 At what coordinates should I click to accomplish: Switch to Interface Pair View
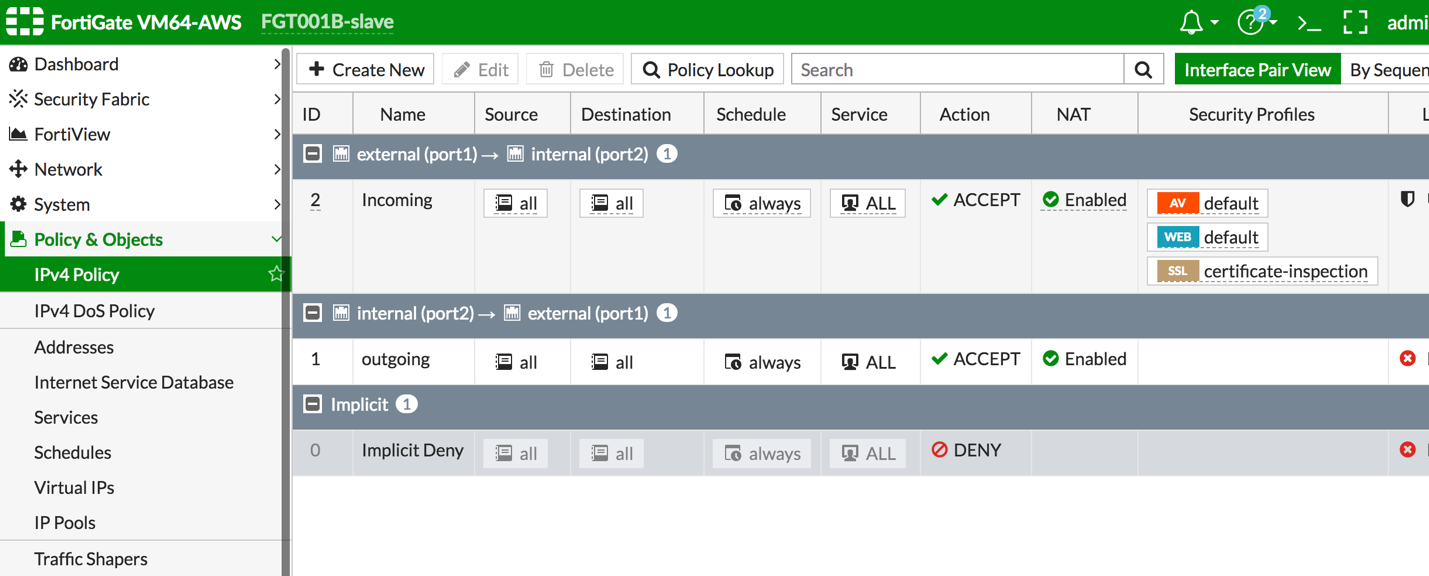pyautogui.click(x=1257, y=70)
